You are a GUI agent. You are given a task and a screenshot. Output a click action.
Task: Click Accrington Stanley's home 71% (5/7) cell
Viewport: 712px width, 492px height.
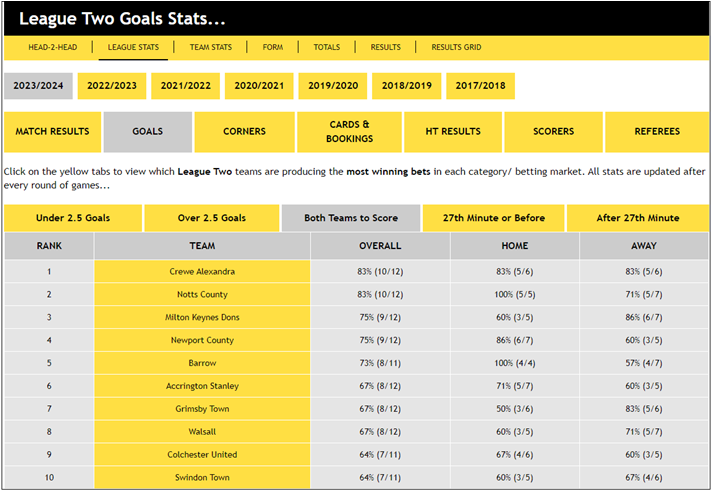click(514, 386)
